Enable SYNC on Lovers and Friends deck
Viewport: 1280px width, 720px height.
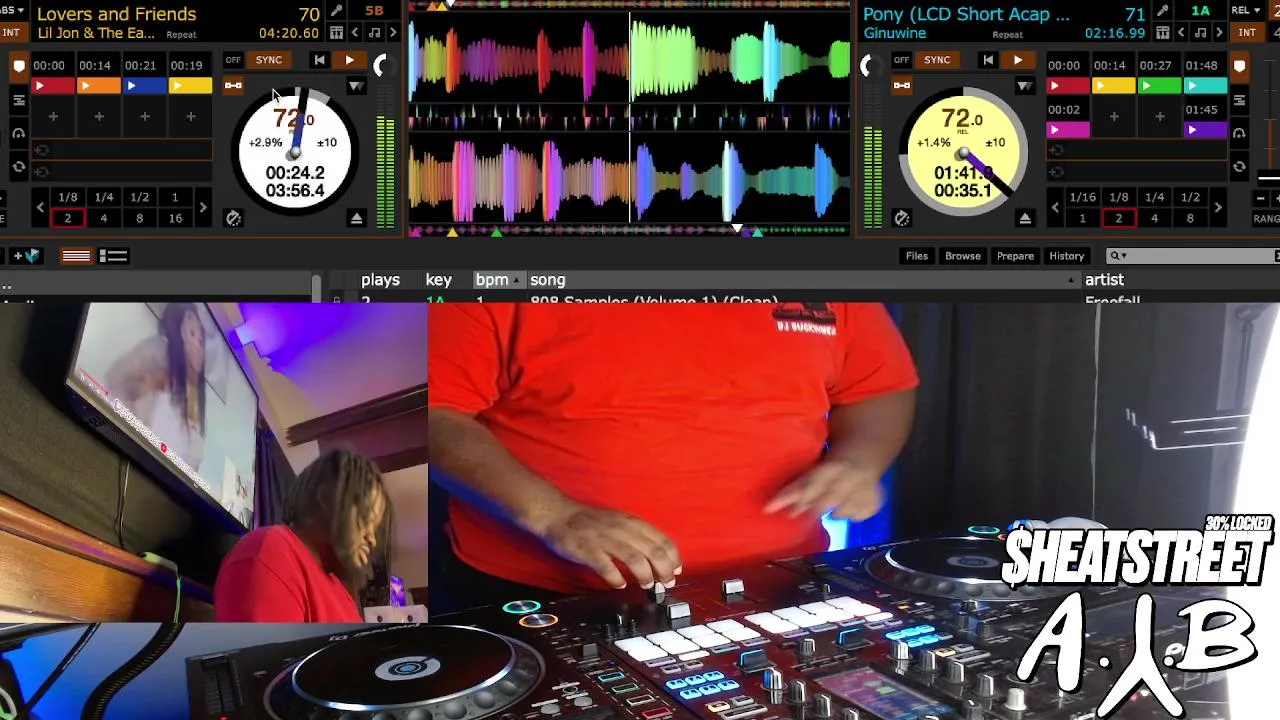coord(268,60)
